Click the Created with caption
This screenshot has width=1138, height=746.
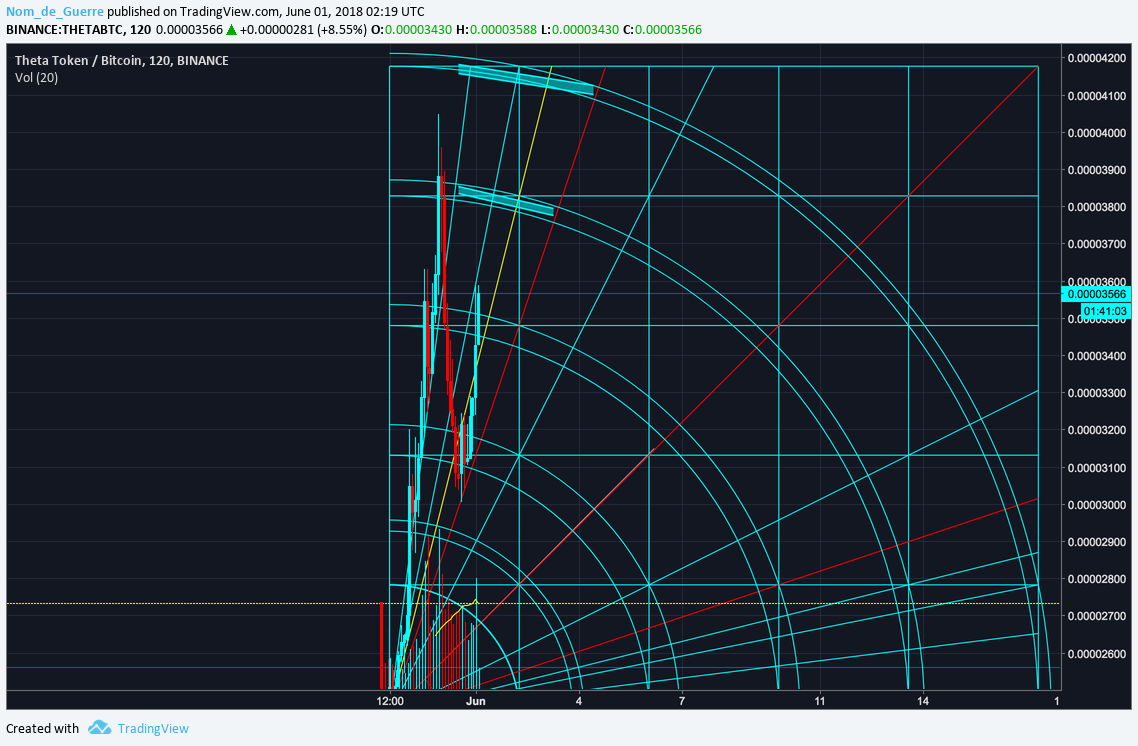pos(42,729)
